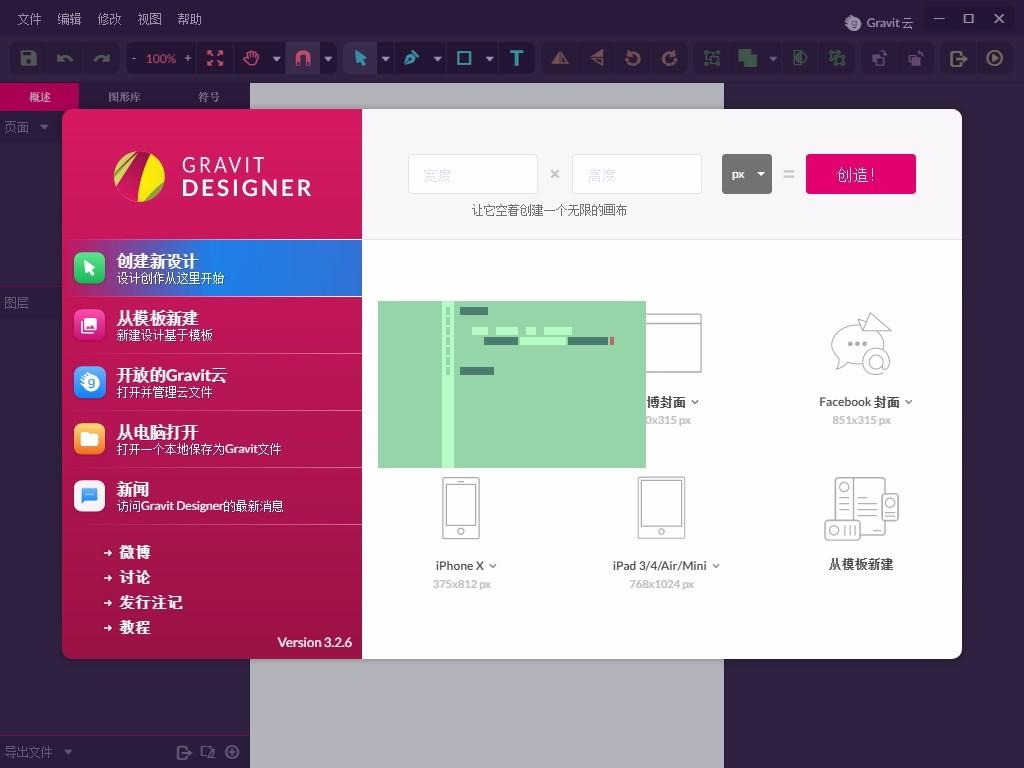Screen dimensions: 1024x768
Task: Click the export slice icon at bottom
Action: [208, 752]
